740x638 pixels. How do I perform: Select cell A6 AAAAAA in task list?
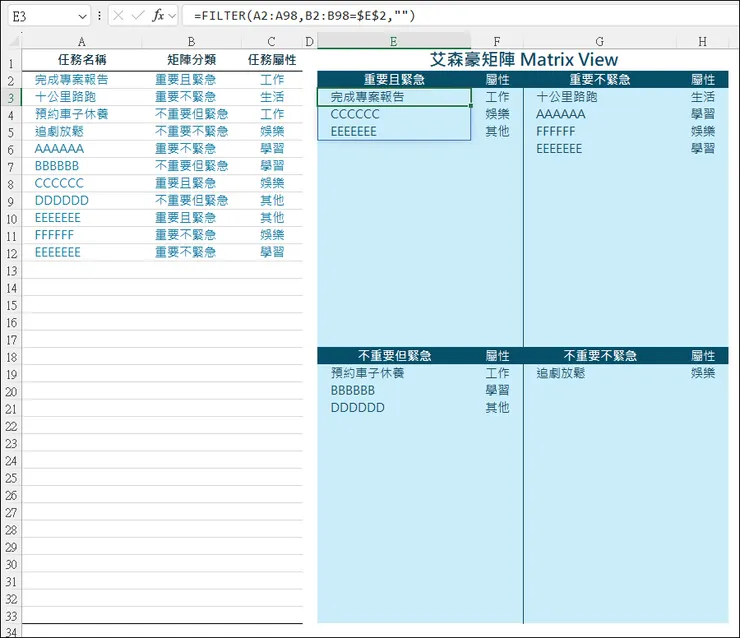tap(82, 149)
